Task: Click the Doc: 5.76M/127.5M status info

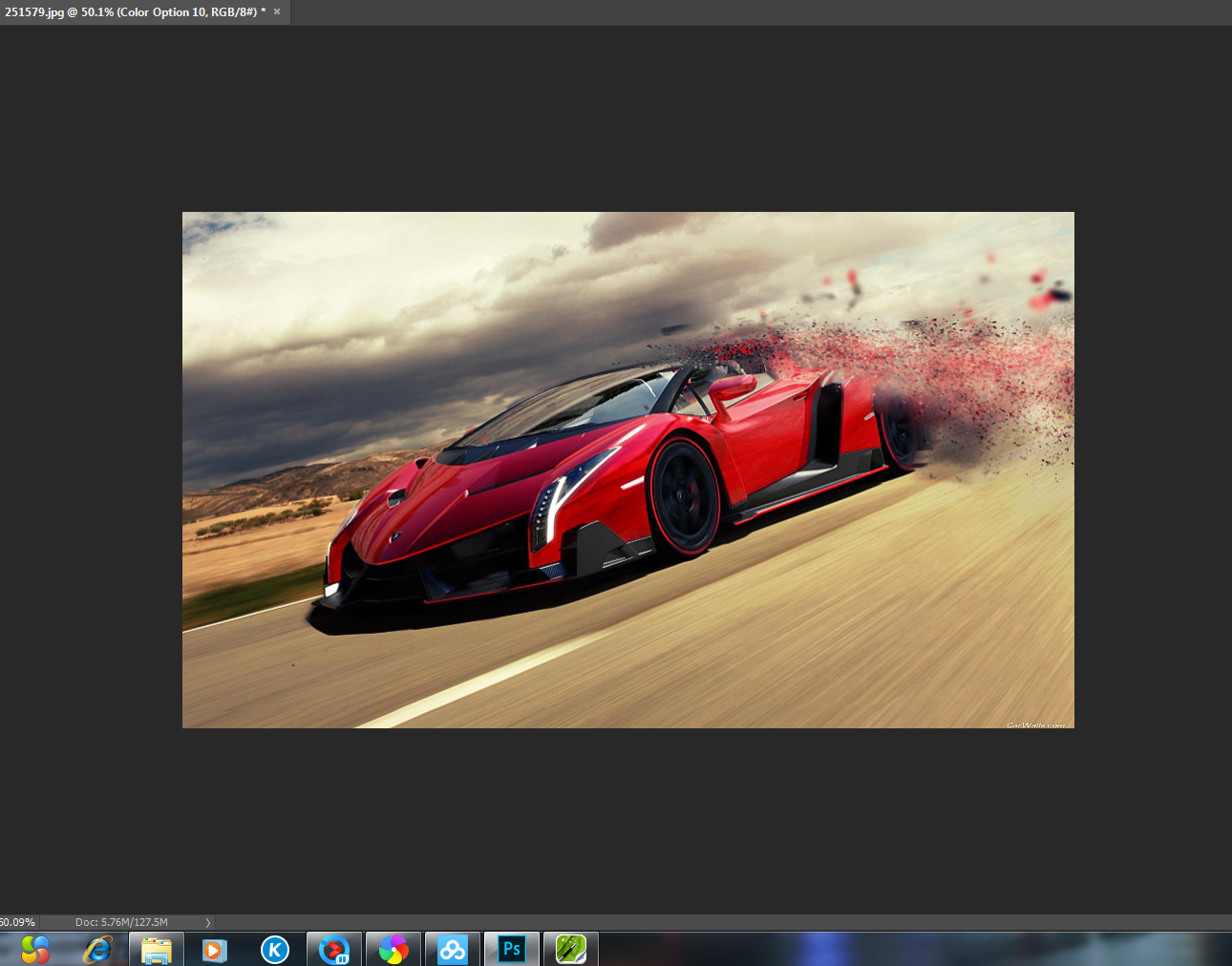Action: pyautogui.click(x=121, y=922)
